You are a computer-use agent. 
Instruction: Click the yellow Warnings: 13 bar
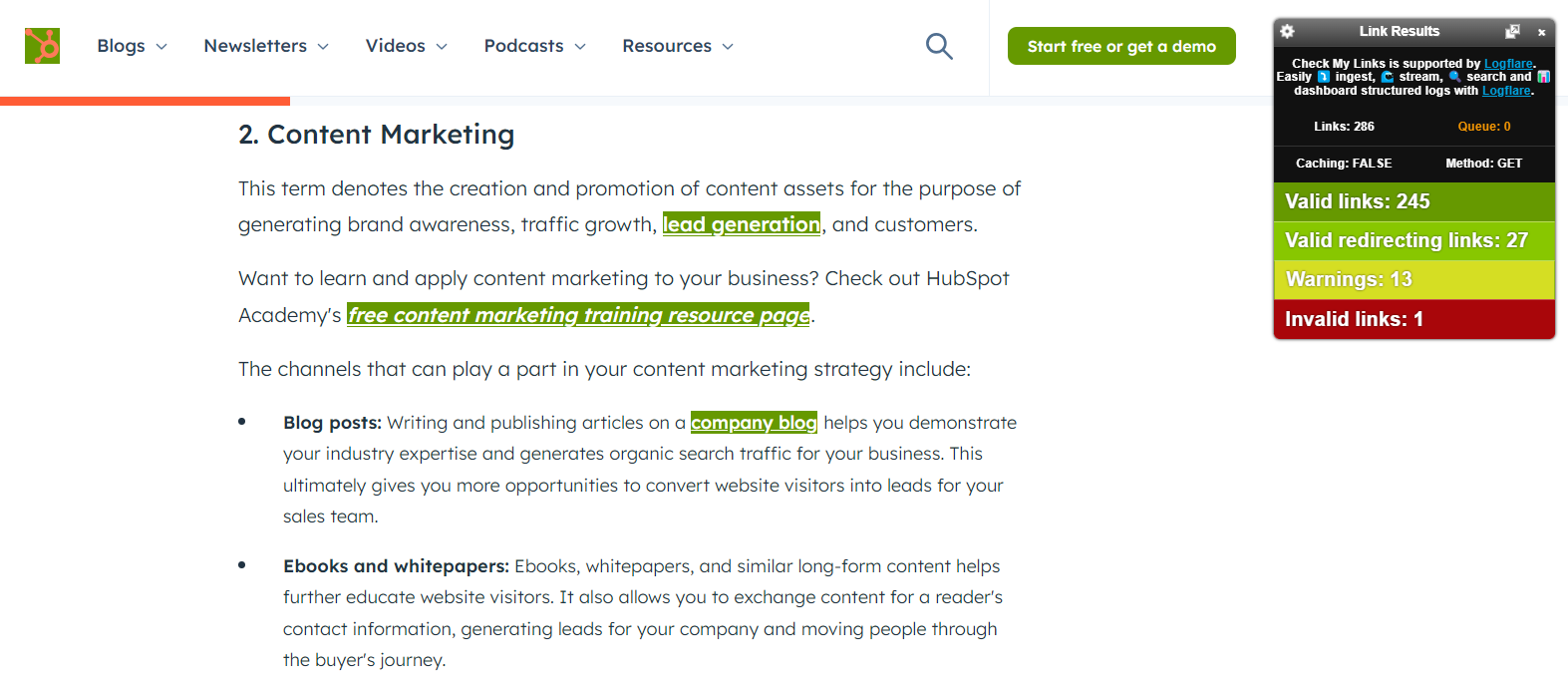(1413, 279)
